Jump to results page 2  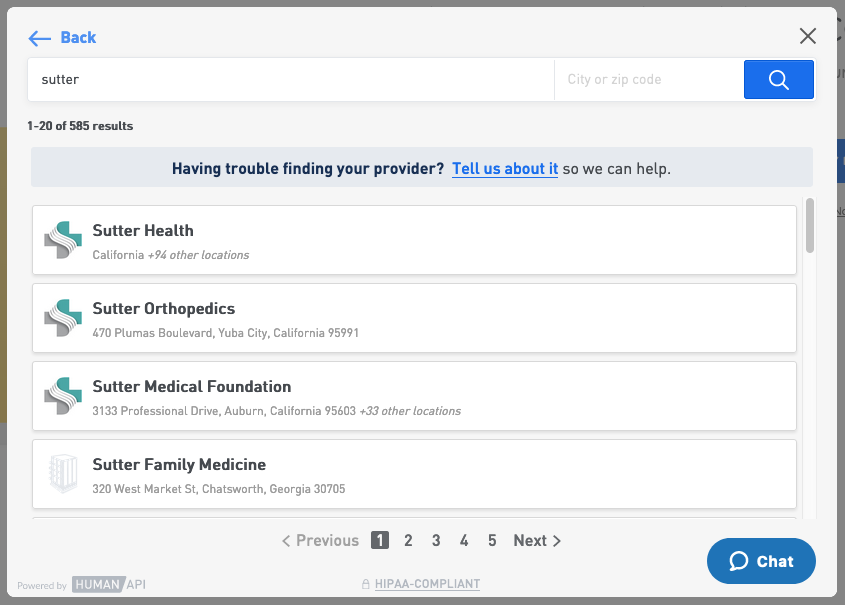click(x=408, y=540)
